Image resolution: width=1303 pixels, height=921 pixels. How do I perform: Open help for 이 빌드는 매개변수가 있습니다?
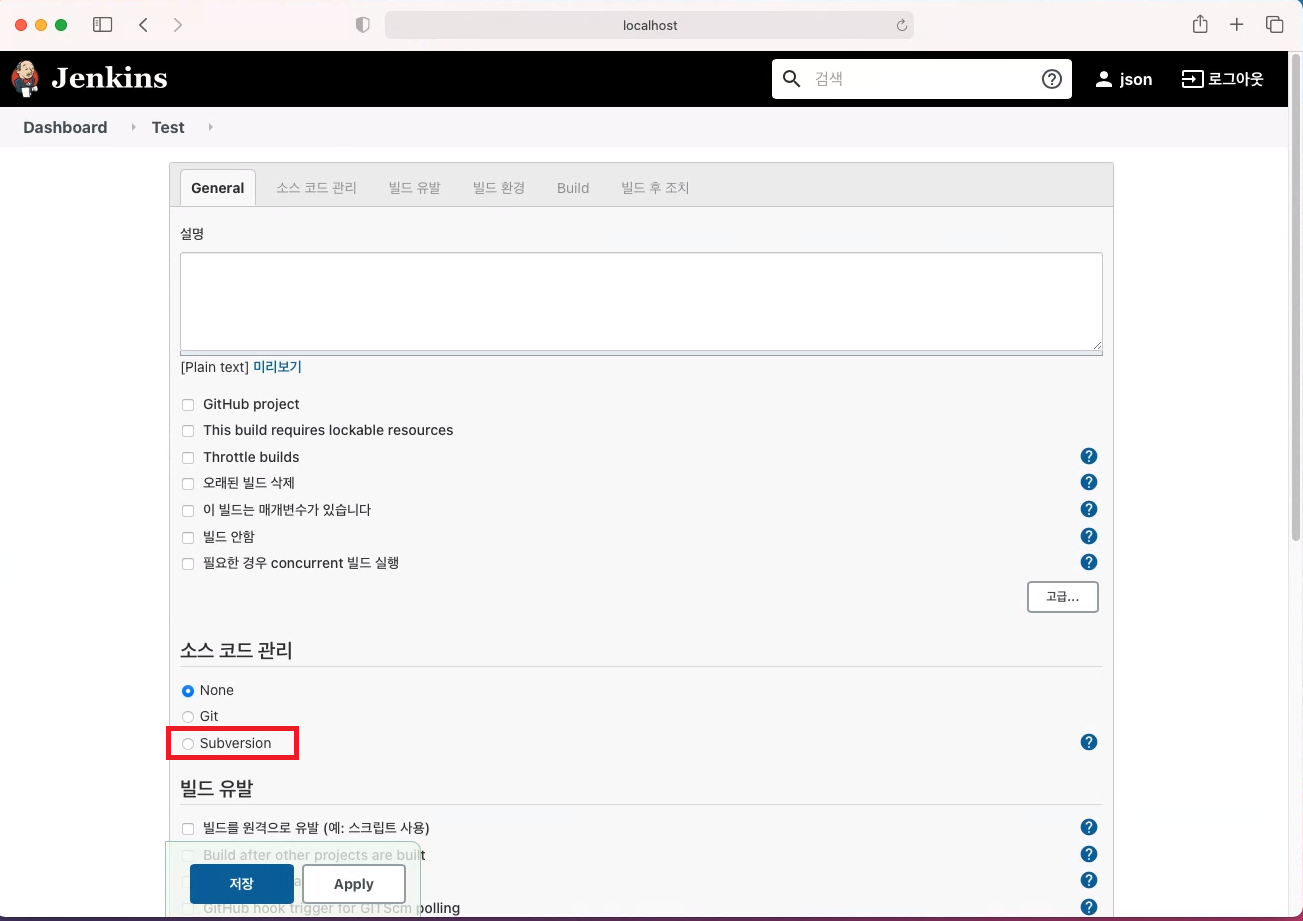click(1089, 509)
